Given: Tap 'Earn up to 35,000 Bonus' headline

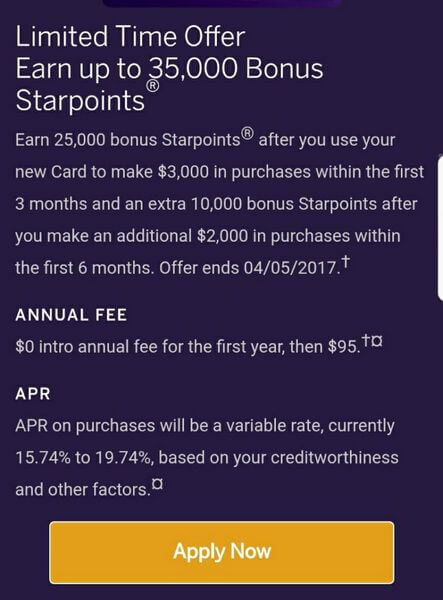Looking at the screenshot, I should pos(169,69).
